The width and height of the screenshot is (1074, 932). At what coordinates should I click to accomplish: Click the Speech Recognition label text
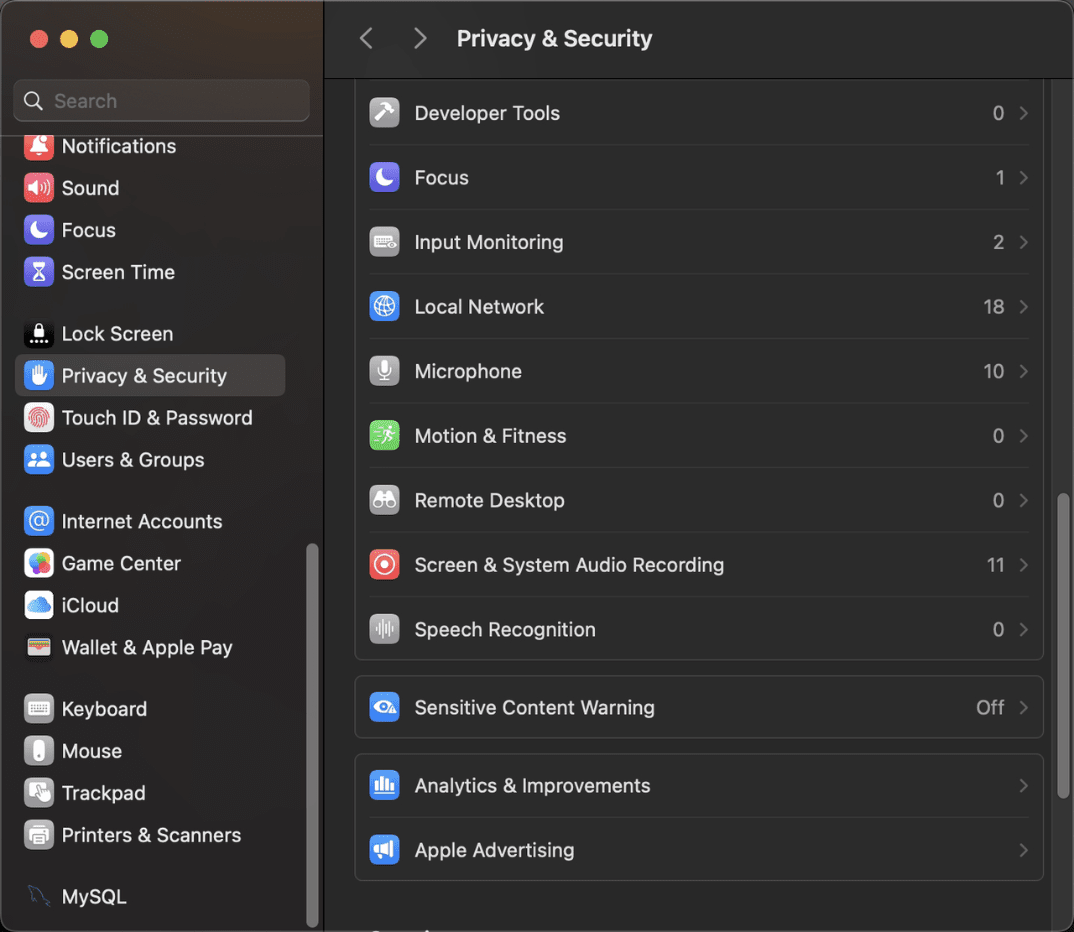point(505,629)
